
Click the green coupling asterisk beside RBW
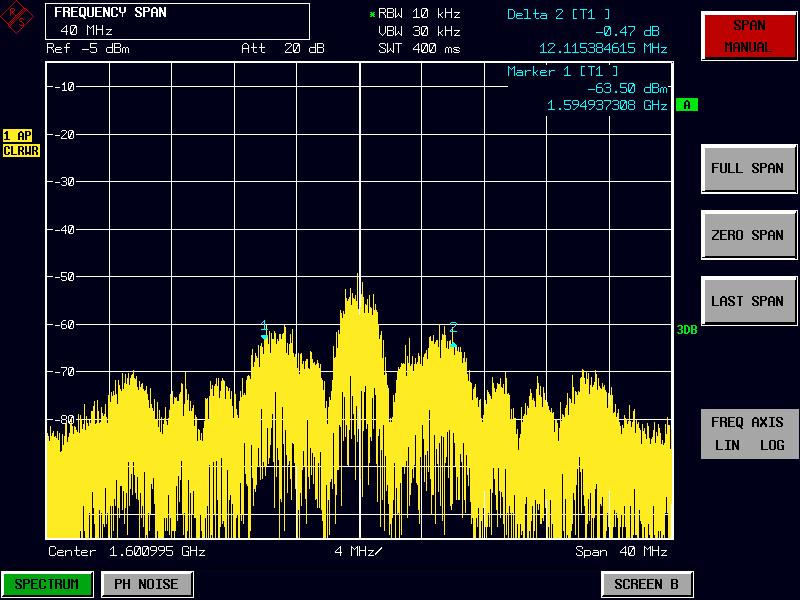[374, 15]
